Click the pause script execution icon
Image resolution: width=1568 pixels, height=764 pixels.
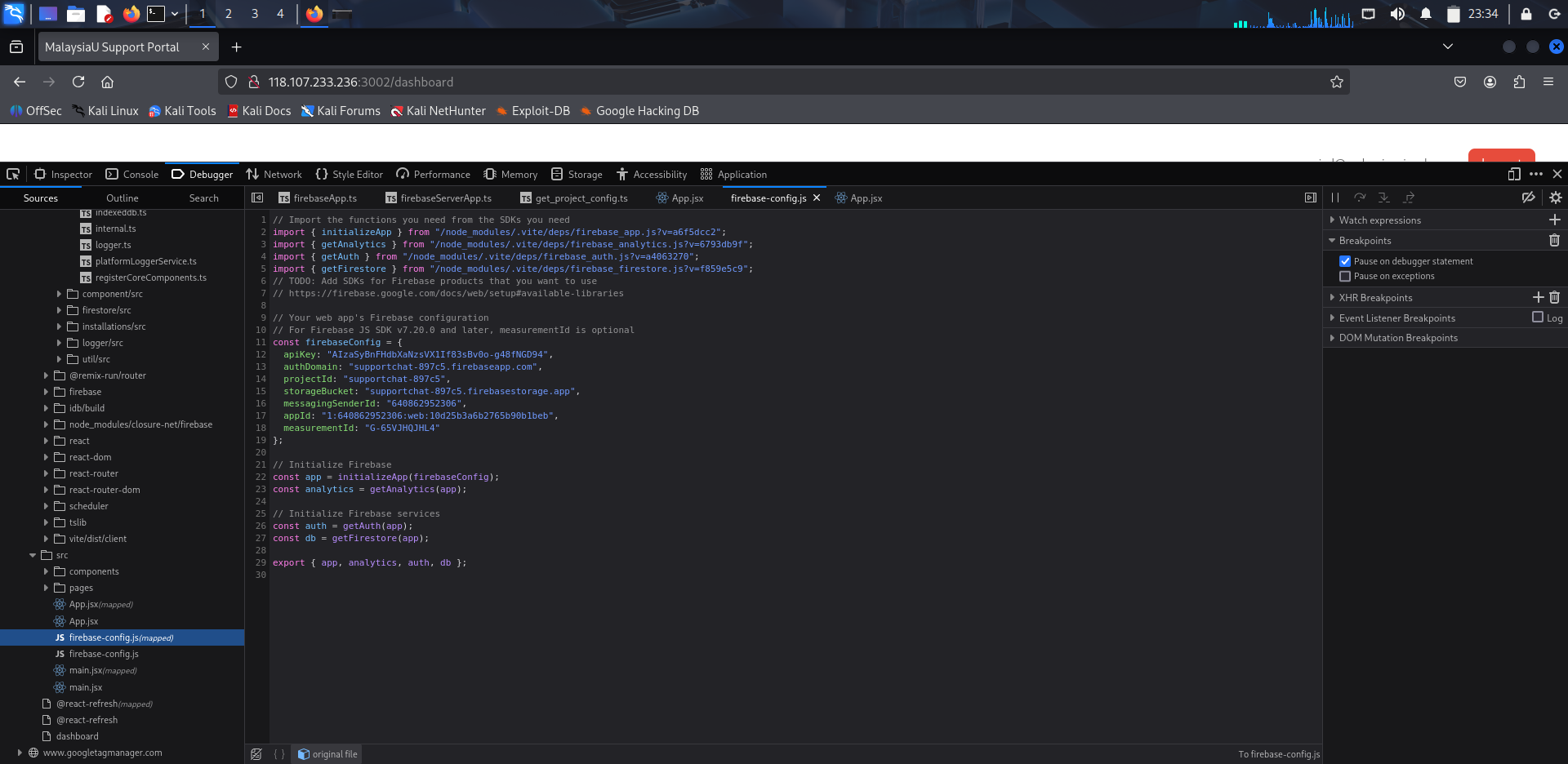pyautogui.click(x=1335, y=198)
